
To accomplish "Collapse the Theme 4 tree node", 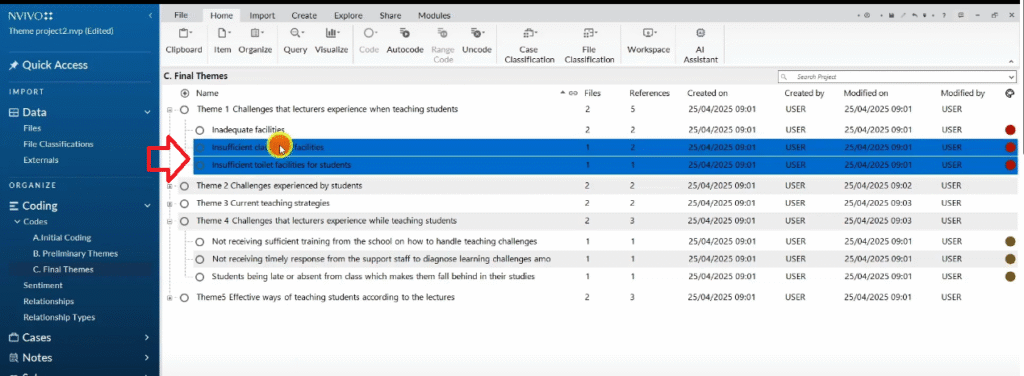I will pyautogui.click(x=170, y=221).
